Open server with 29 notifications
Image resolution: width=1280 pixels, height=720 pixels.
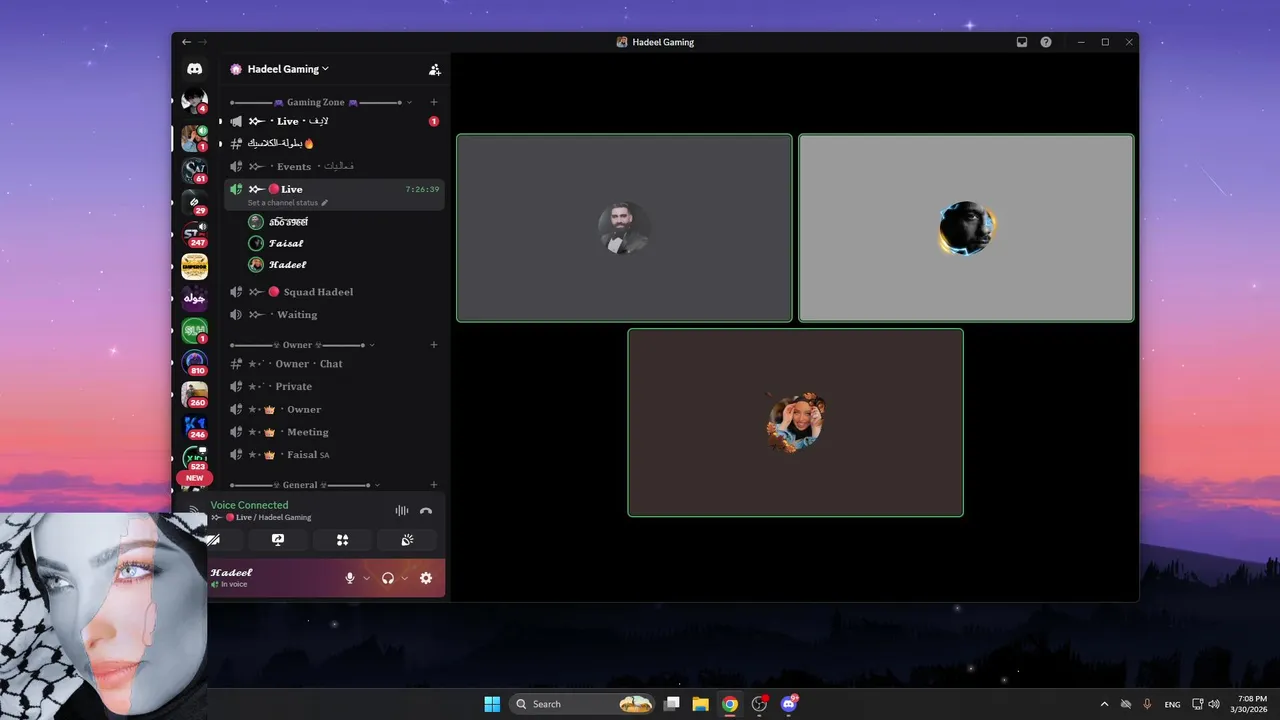[194, 202]
